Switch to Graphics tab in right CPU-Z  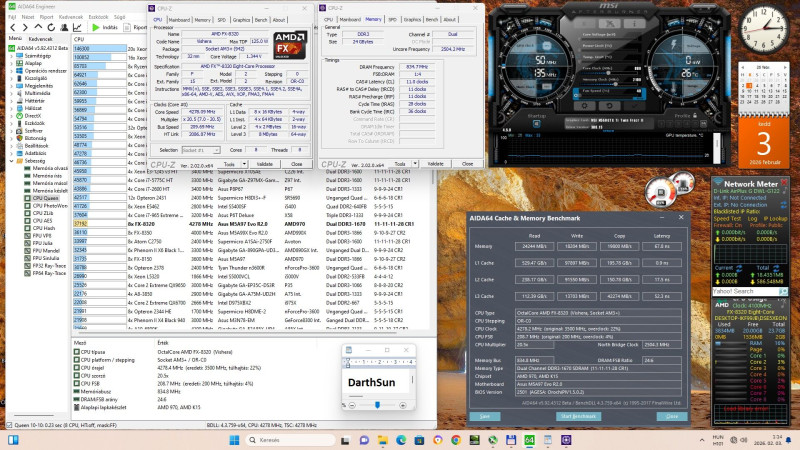tap(412, 19)
